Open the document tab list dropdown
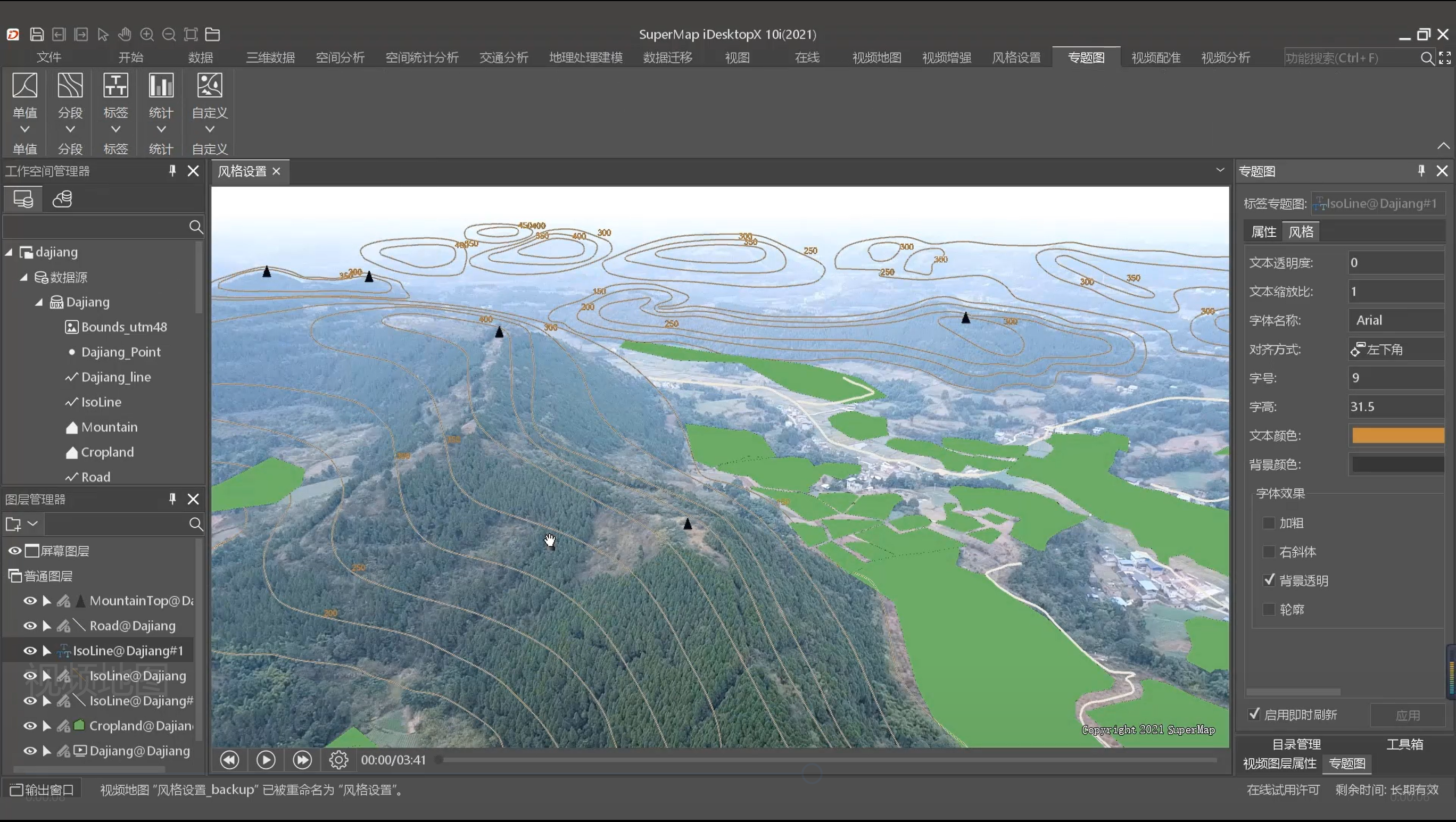Viewport: 1456px width, 822px height. click(x=1220, y=170)
